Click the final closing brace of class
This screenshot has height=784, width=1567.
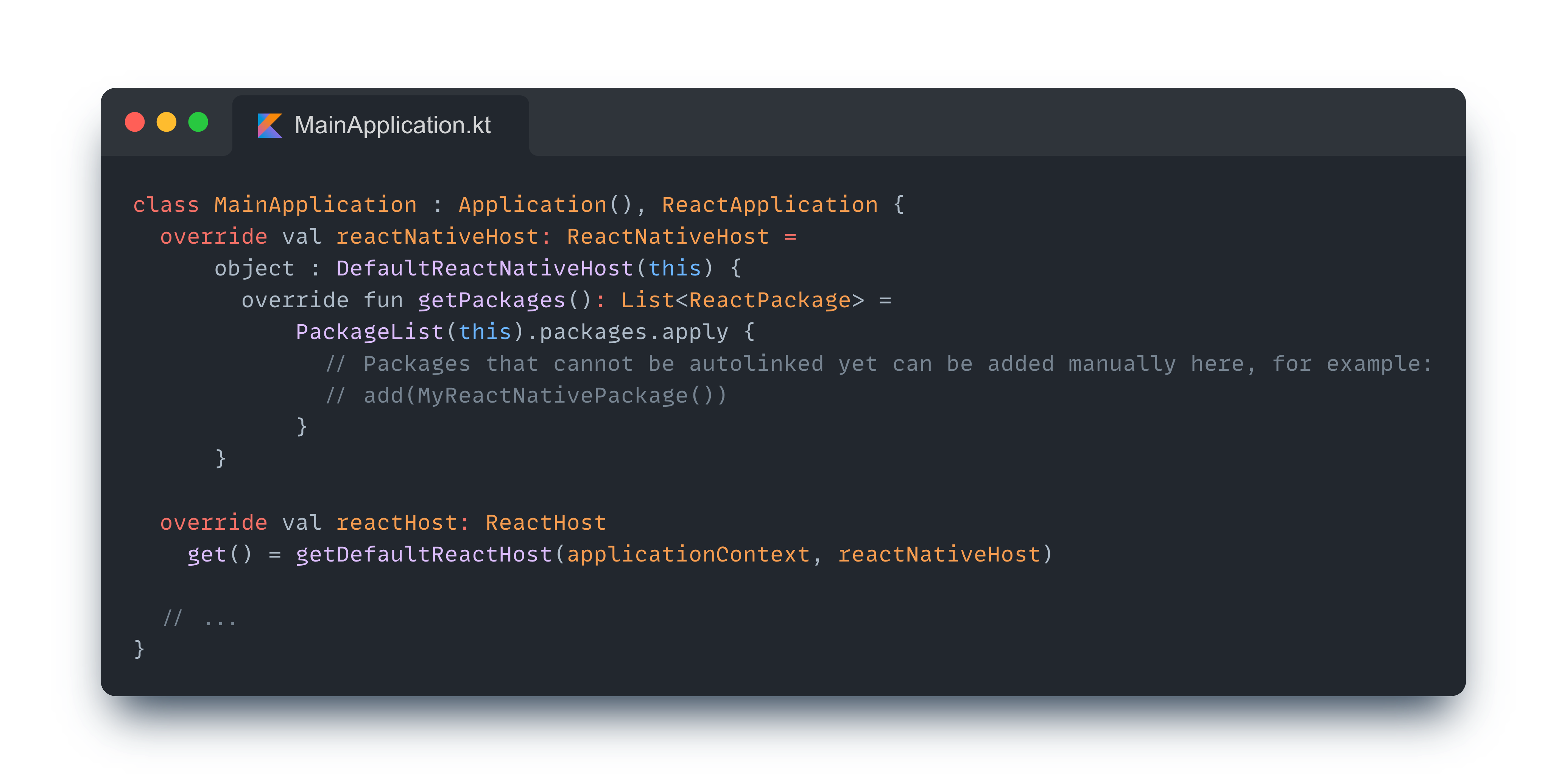click(x=139, y=649)
